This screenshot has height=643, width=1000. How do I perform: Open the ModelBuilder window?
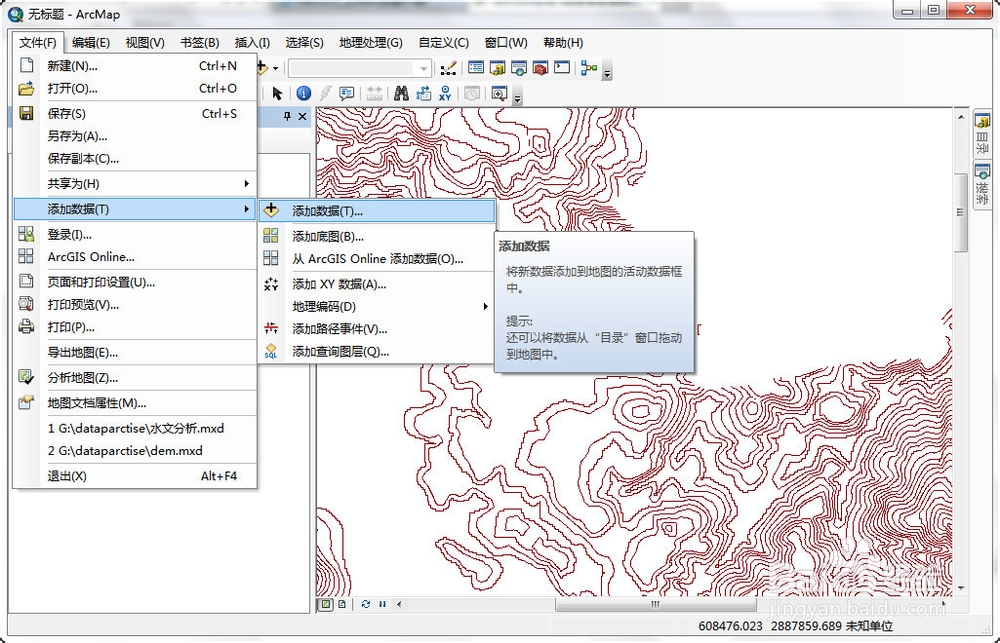click(x=589, y=68)
